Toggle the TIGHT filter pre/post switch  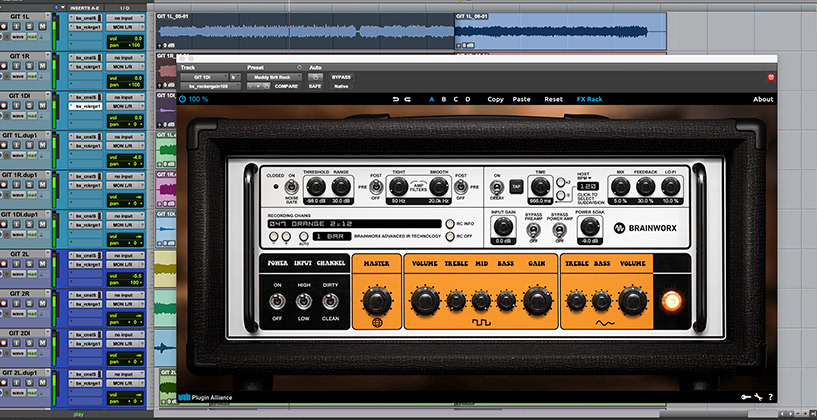tap(376, 186)
